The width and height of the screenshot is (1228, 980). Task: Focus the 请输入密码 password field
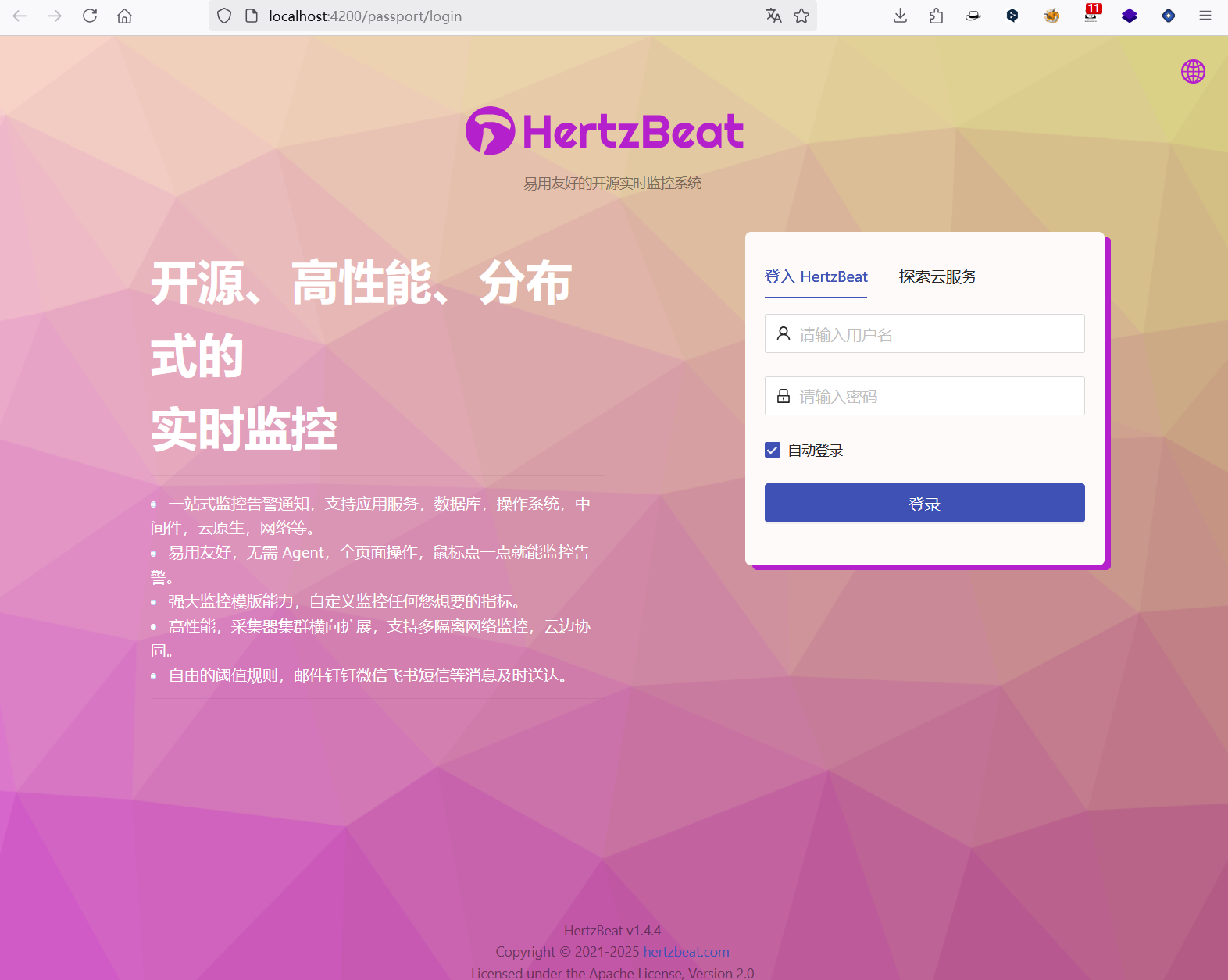(x=925, y=396)
